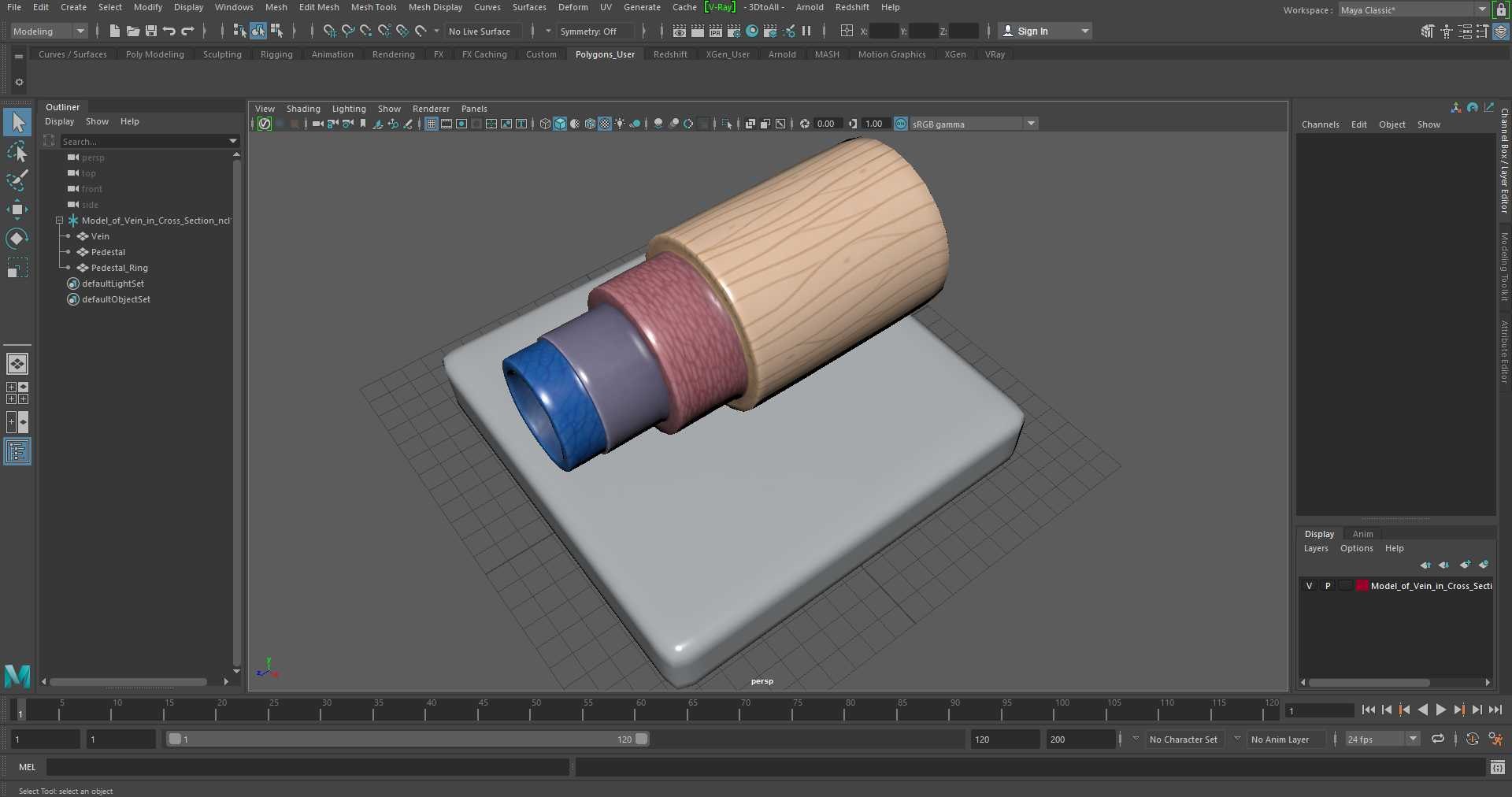Screen dimensions: 1512x797
Task: Go to start of playback range
Action: (x=1368, y=710)
